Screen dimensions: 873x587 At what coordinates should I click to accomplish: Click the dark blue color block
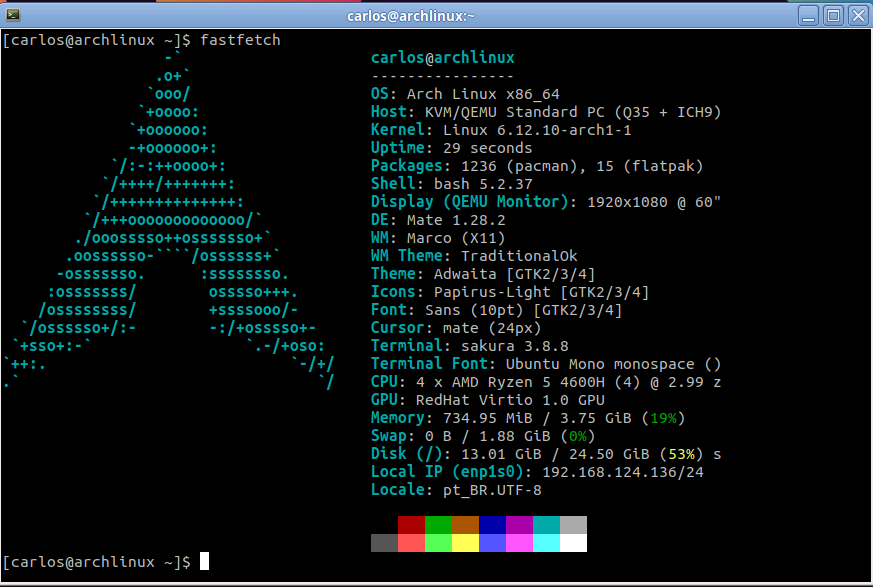click(492, 525)
